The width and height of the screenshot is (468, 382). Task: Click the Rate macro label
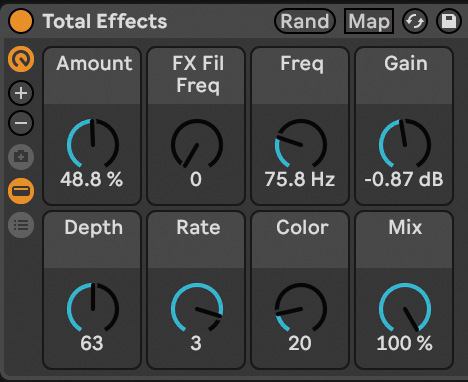point(198,227)
